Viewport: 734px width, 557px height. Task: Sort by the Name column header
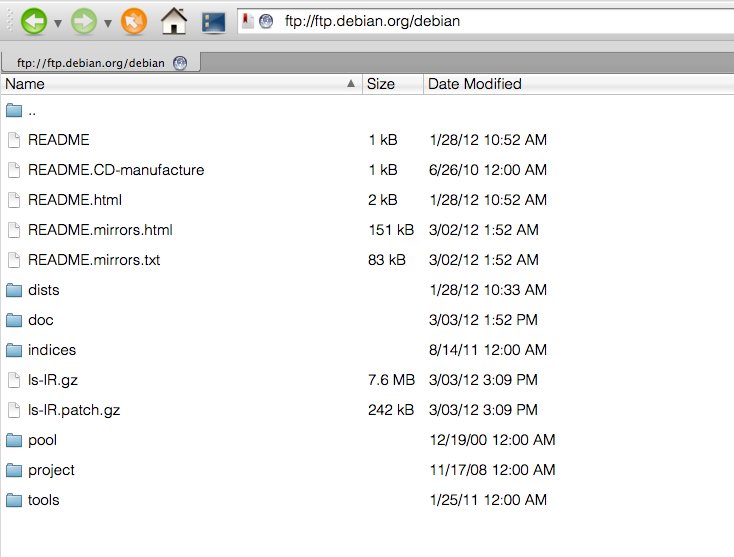pos(182,84)
